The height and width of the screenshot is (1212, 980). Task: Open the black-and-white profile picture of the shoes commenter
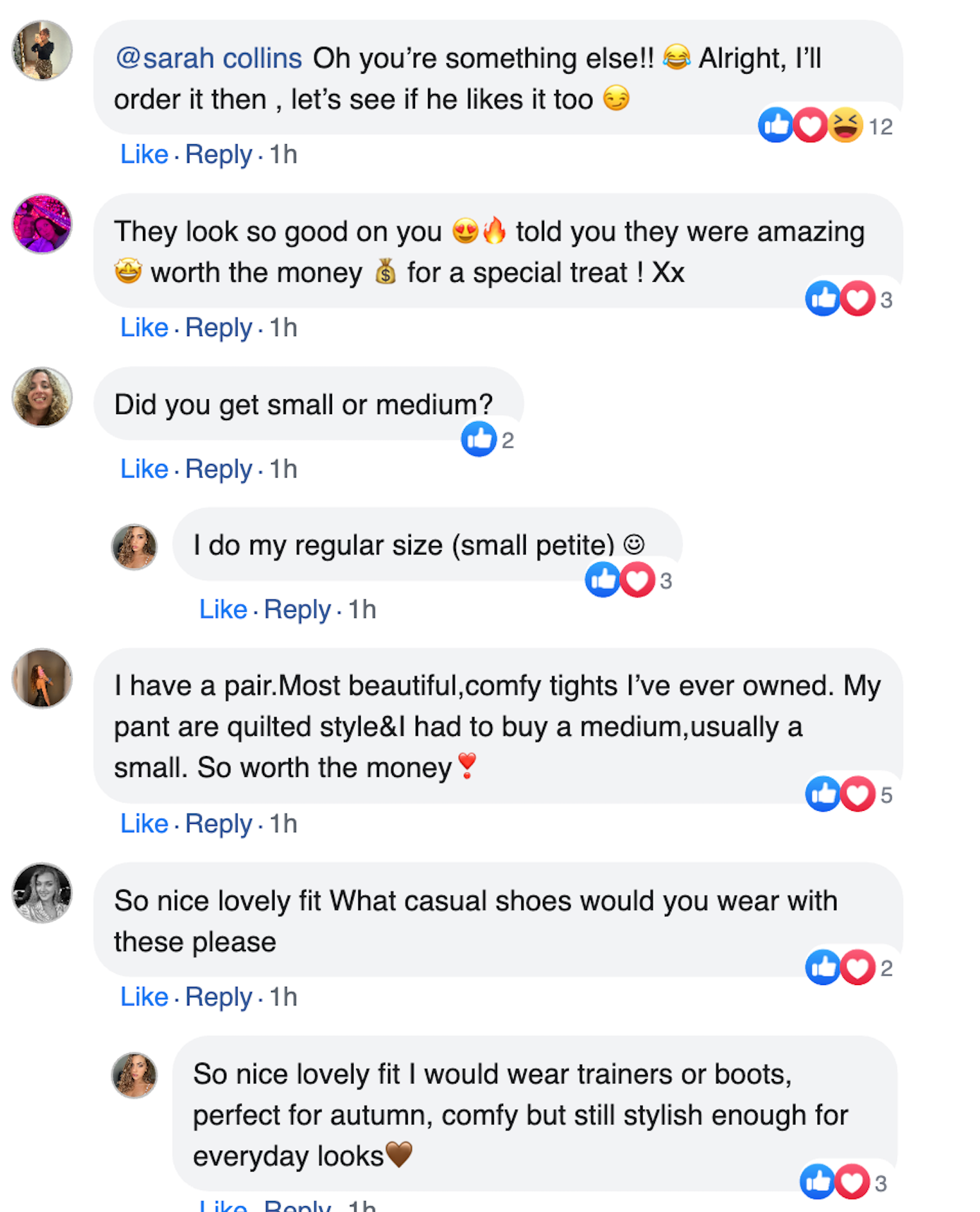pos(42,893)
